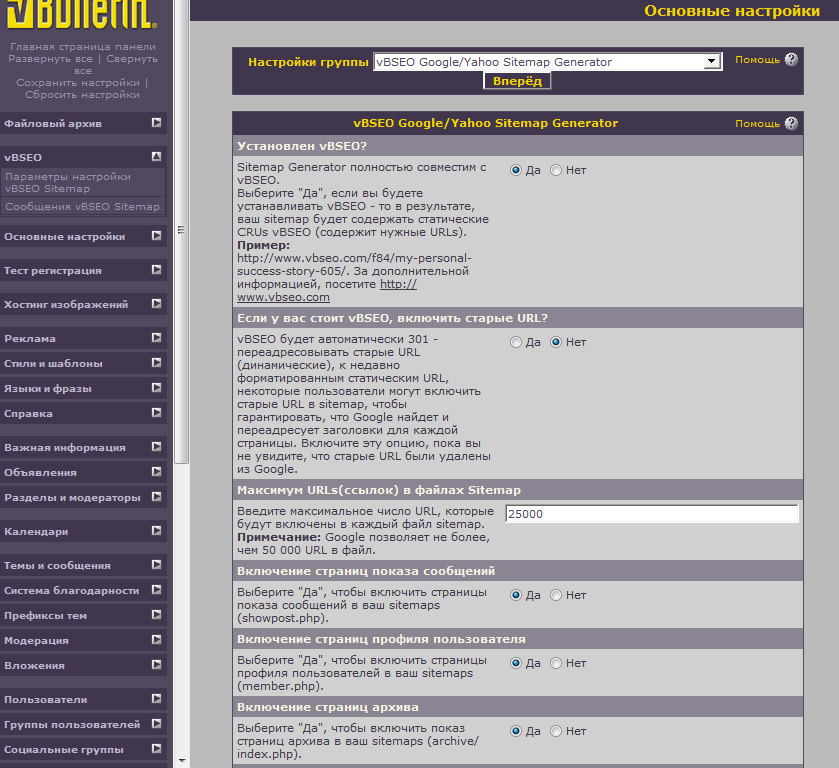Select Нет for включить старые URL
The height and width of the screenshot is (768, 839).
coord(556,342)
